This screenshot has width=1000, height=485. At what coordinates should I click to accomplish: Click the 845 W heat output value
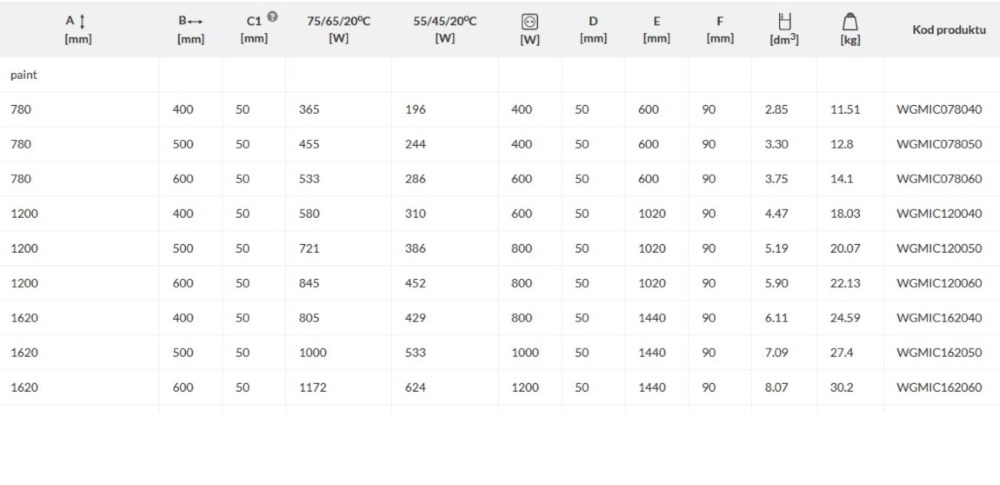pyautogui.click(x=309, y=283)
